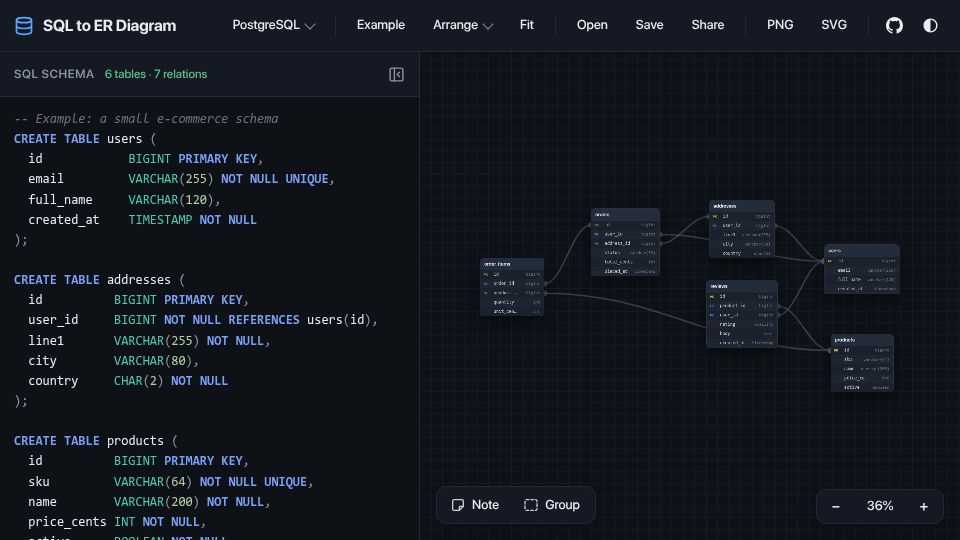
Task: Click the foreign key icon beside order_id
Action: (486, 283)
